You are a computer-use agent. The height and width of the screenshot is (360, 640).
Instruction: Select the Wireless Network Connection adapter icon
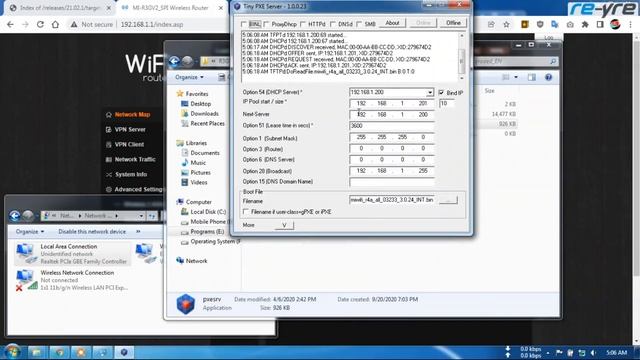(x=26, y=280)
